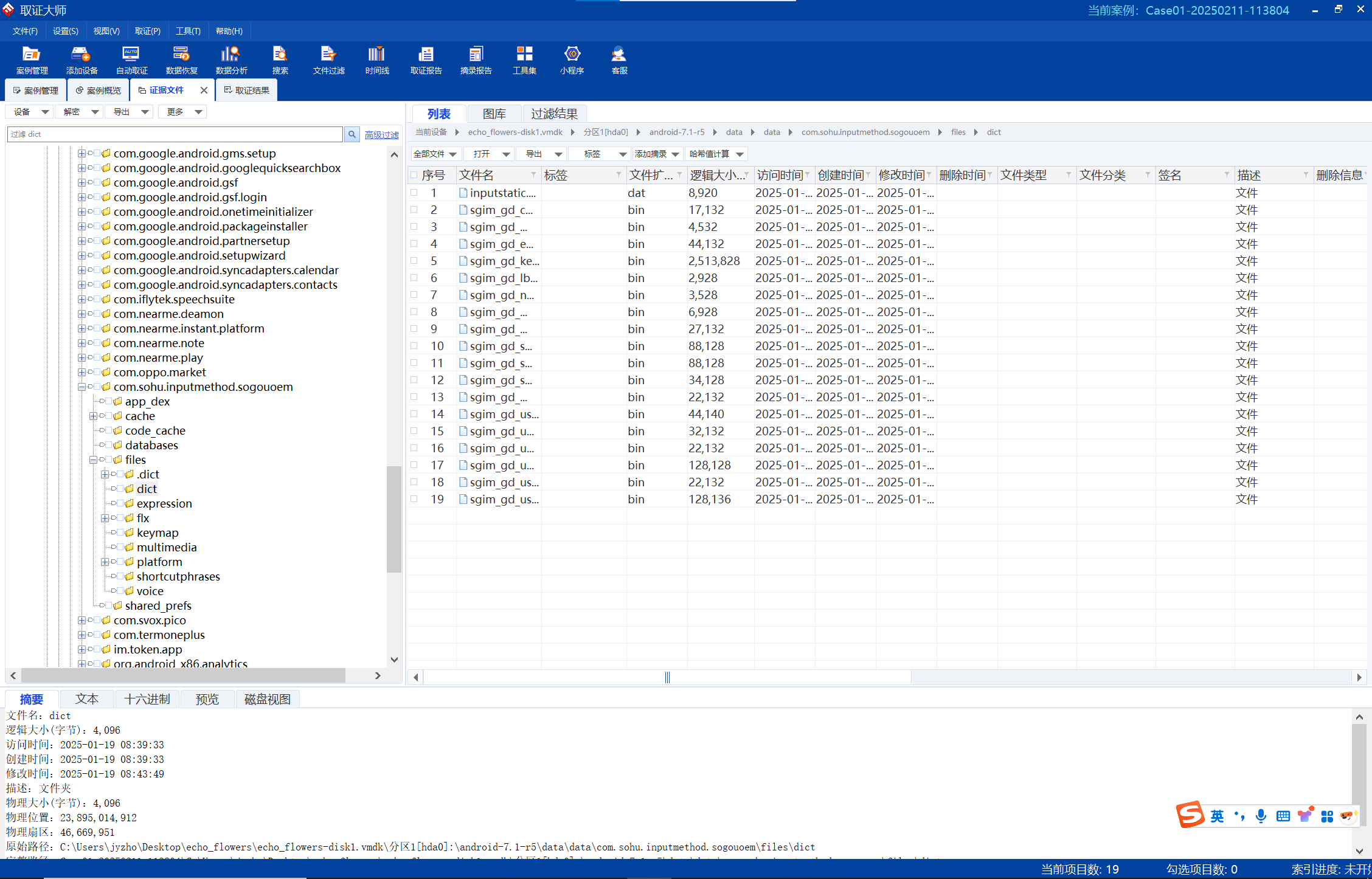Viewport: 1372px width, 879px height.
Task: Start 自动取证 from the toolbar
Action: (x=131, y=60)
